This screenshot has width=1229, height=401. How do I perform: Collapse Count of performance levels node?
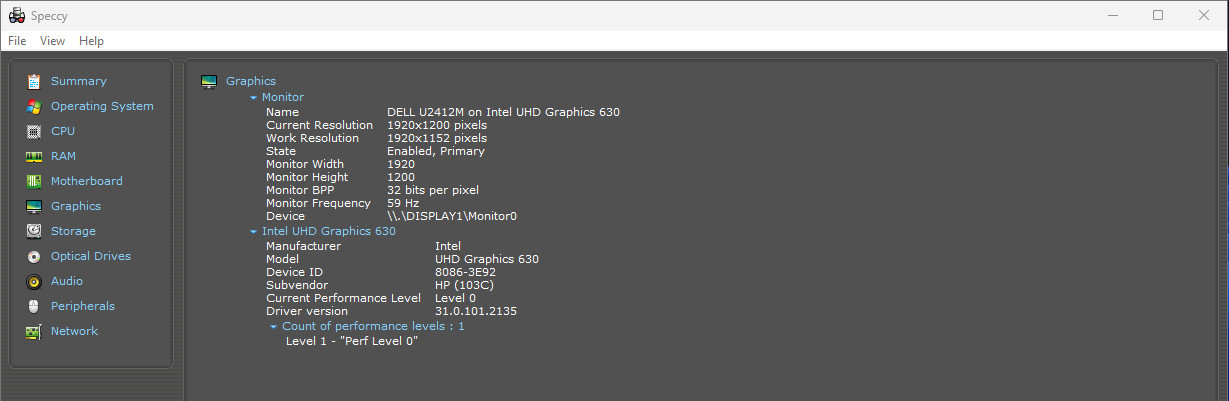click(x=274, y=326)
